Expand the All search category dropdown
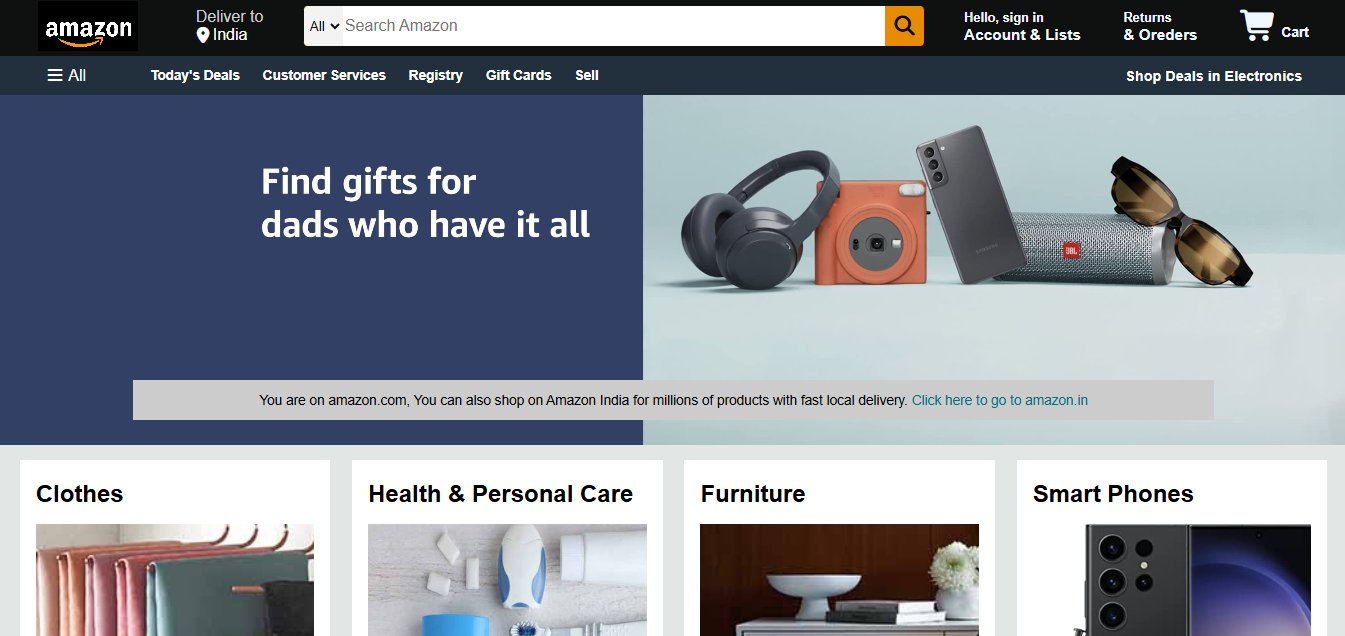Image resolution: width=1345 pixels, height=636 pixels. [x=324, y=26]
